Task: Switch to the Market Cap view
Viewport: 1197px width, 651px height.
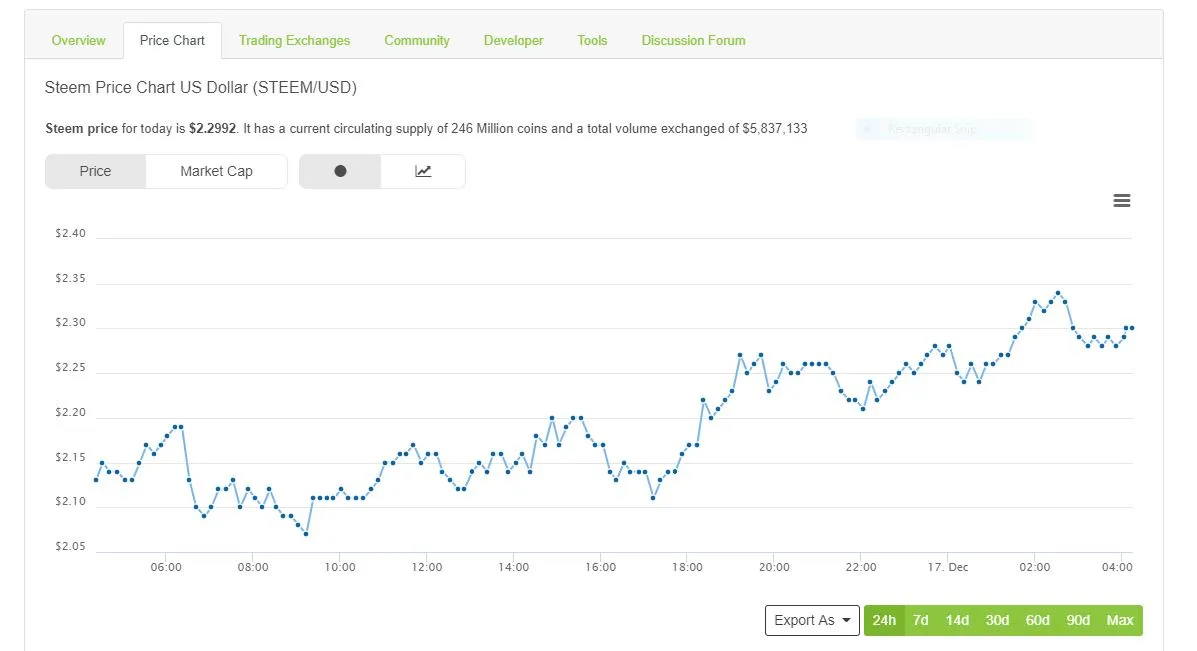Action: pyautogui.click(x=216, y=171)
